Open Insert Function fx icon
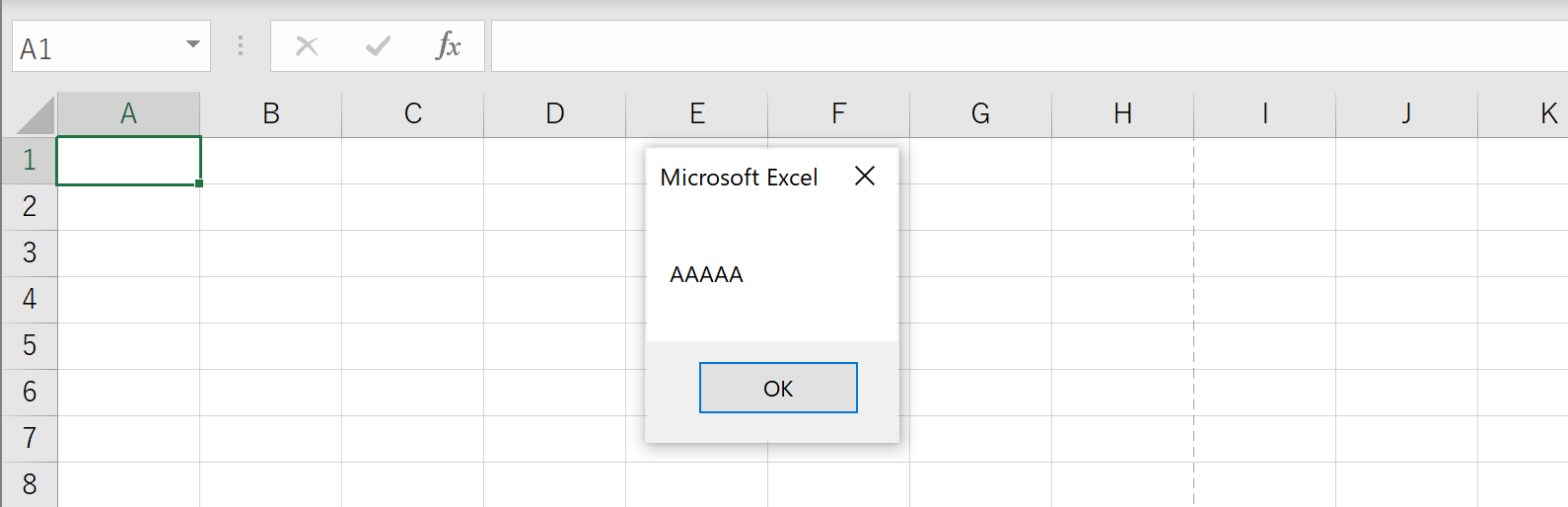 tap(449, 45)
